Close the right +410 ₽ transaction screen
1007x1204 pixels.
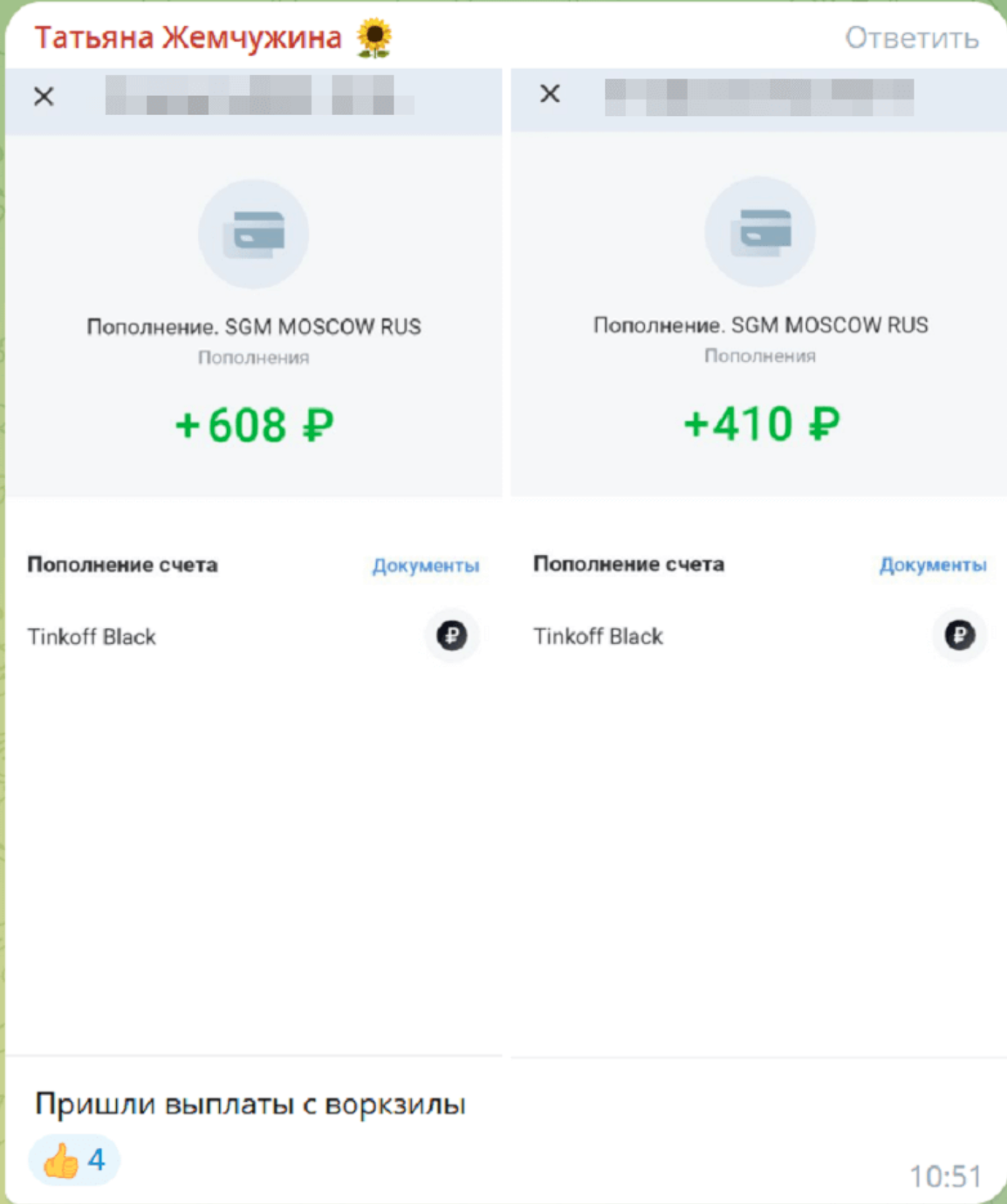click(x=550, y=93)
